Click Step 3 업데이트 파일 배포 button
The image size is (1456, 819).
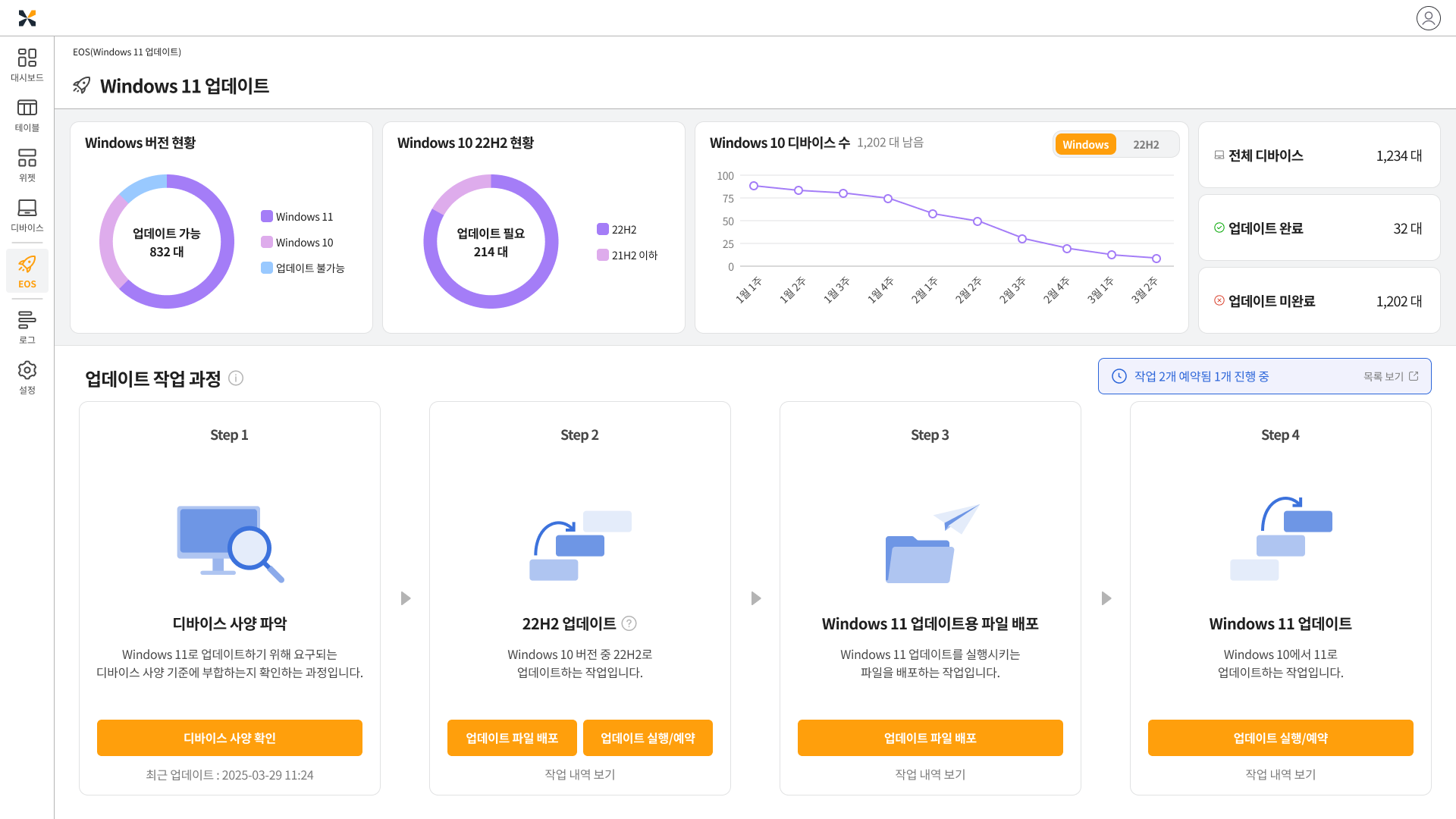tap(930, 738)
